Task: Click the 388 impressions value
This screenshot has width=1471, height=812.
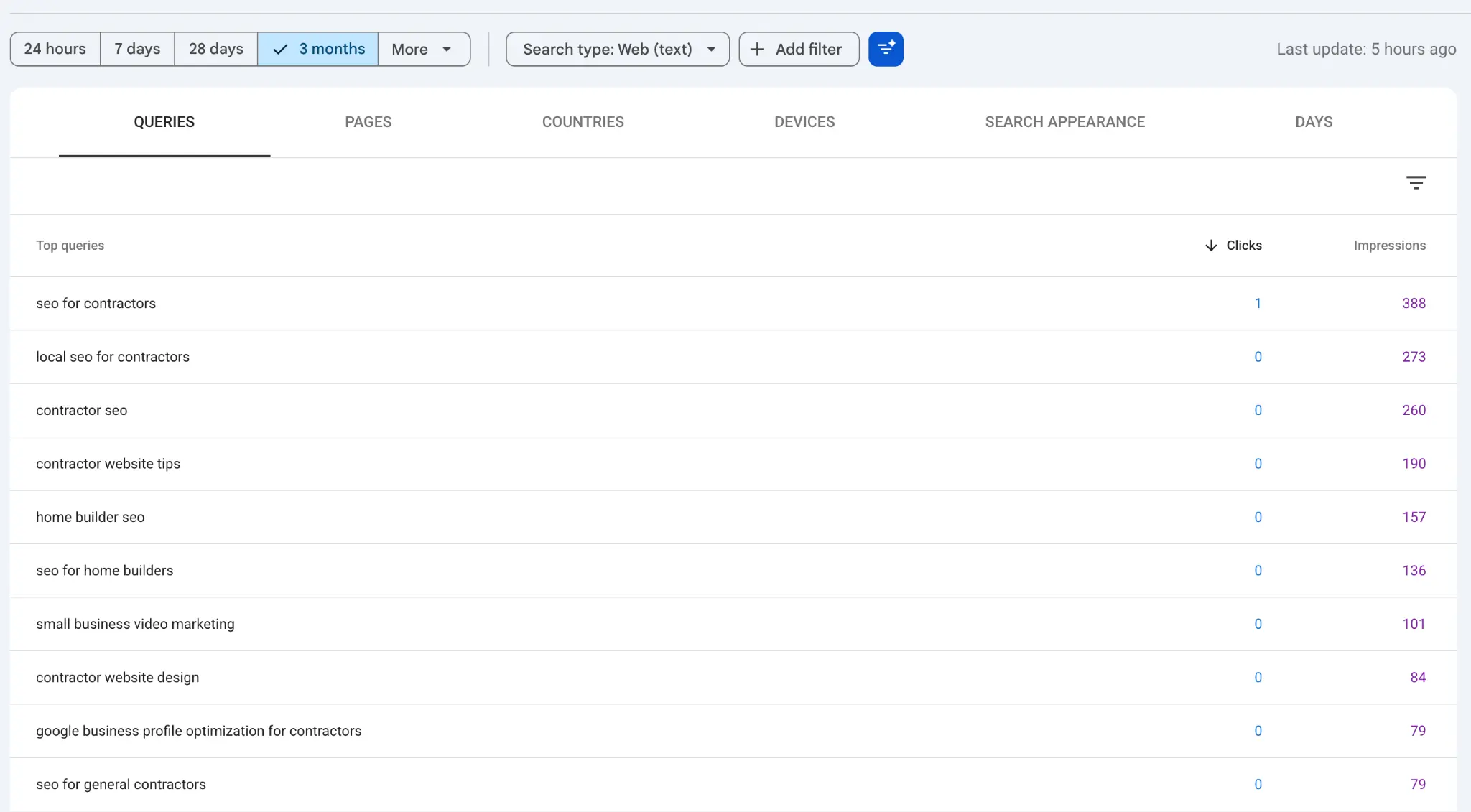Action: tap(1414, 303)
